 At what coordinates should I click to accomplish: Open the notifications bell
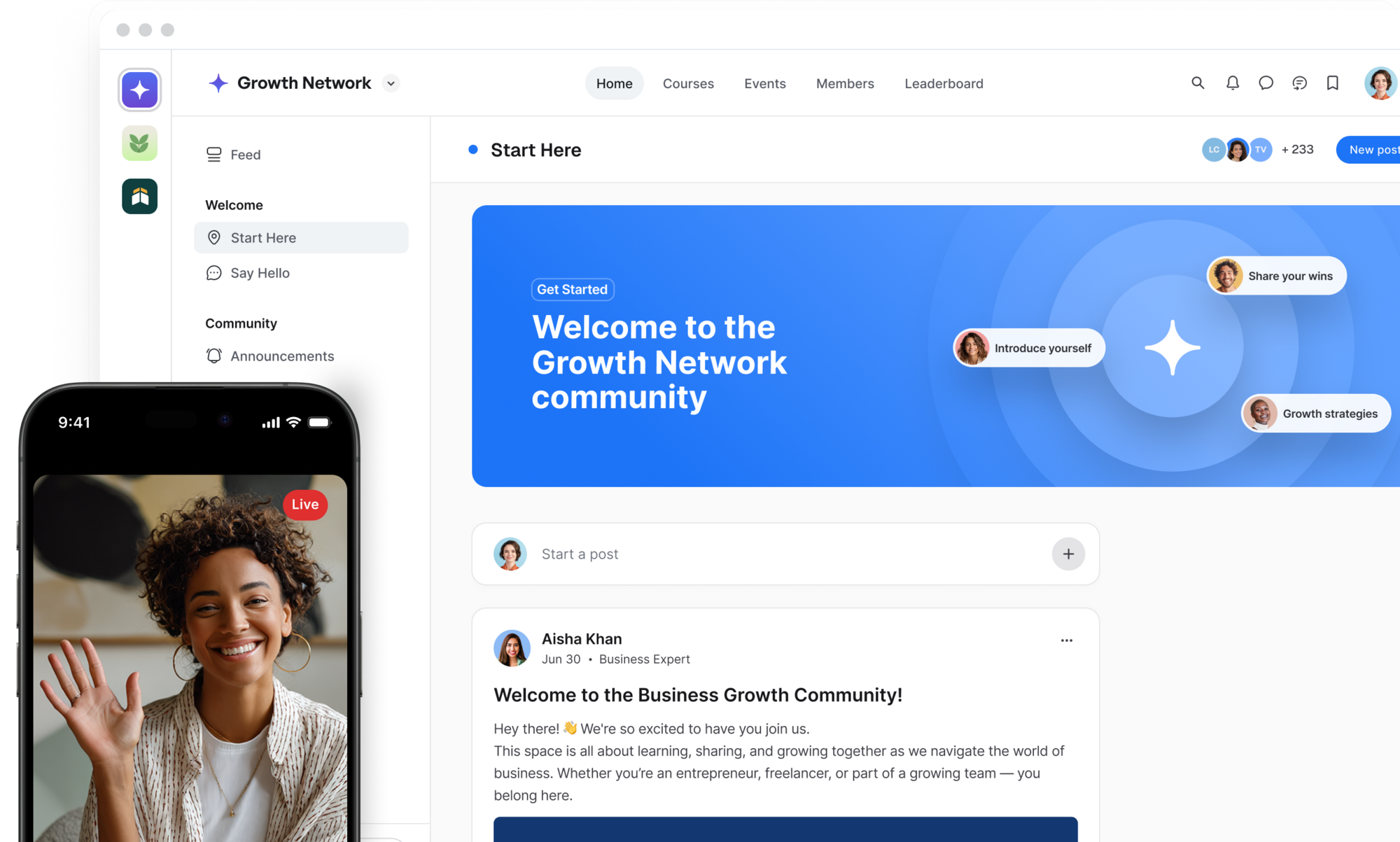(1232, 83)
